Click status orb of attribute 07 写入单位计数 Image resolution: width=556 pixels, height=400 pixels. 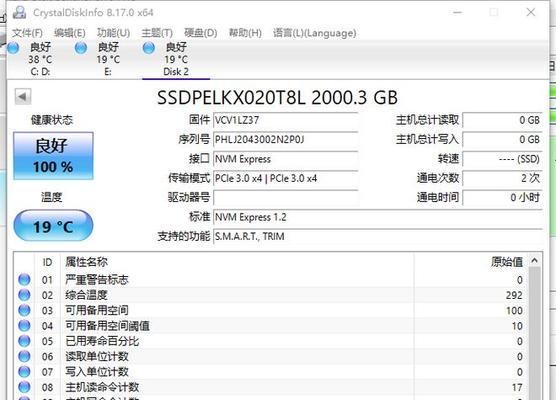click(x=24, y=372)
